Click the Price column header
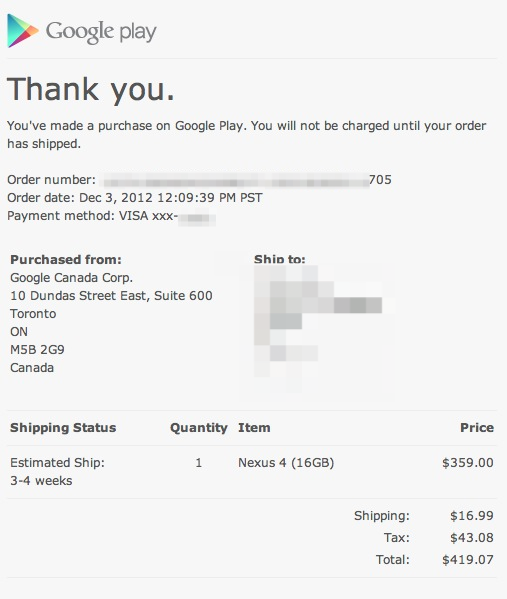Viewport: 507px width, 599px height. click(x=477, y=427)
